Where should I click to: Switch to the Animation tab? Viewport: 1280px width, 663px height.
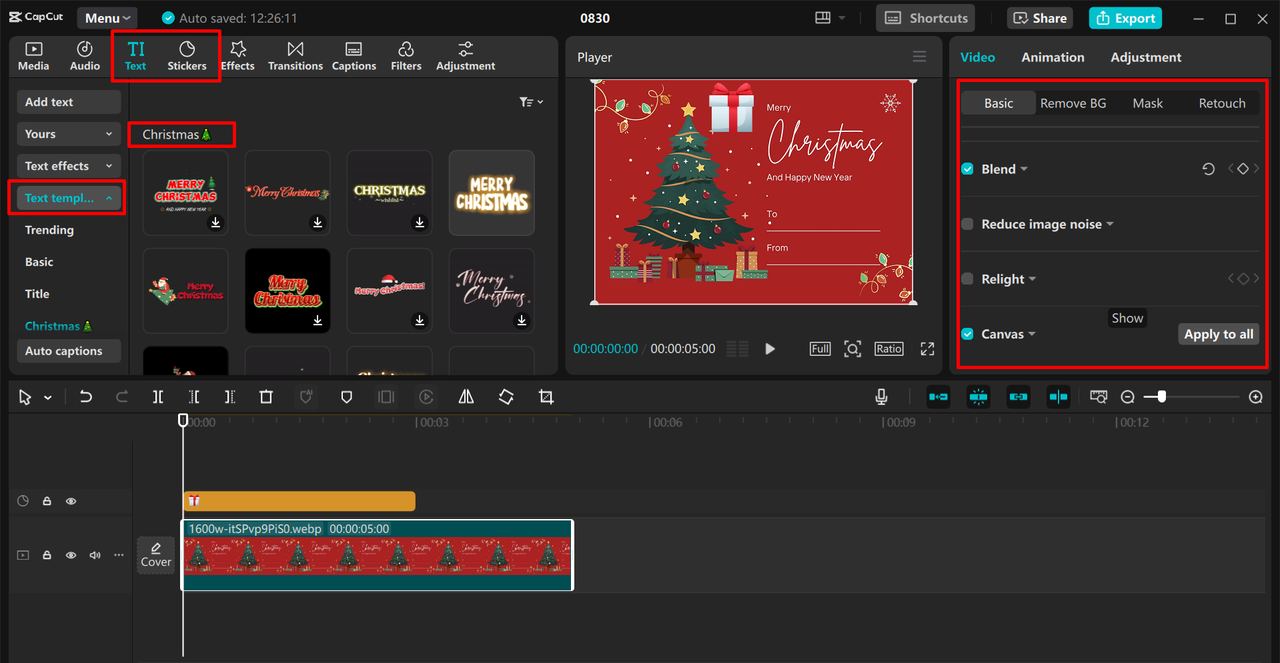1052,57
